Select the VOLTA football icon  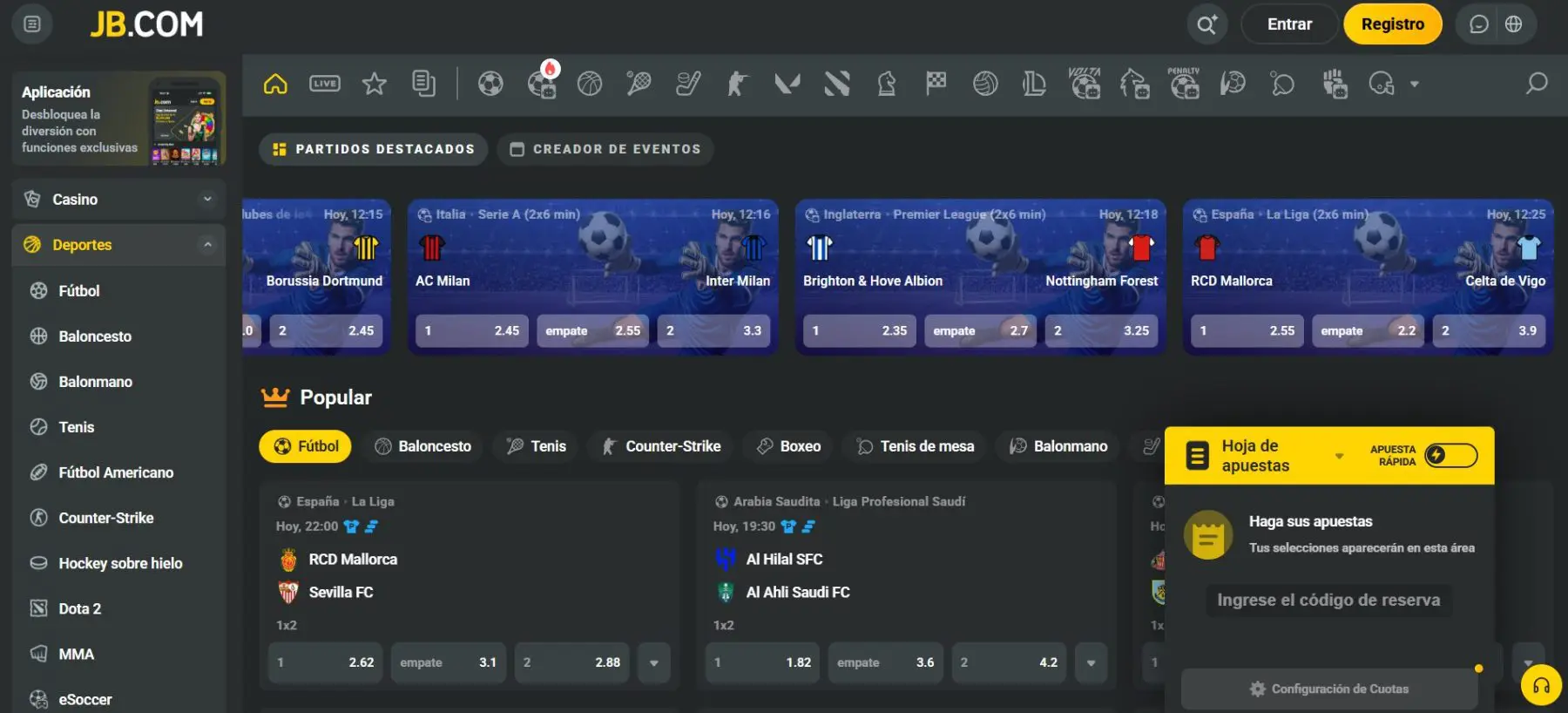coord(1085,83)
